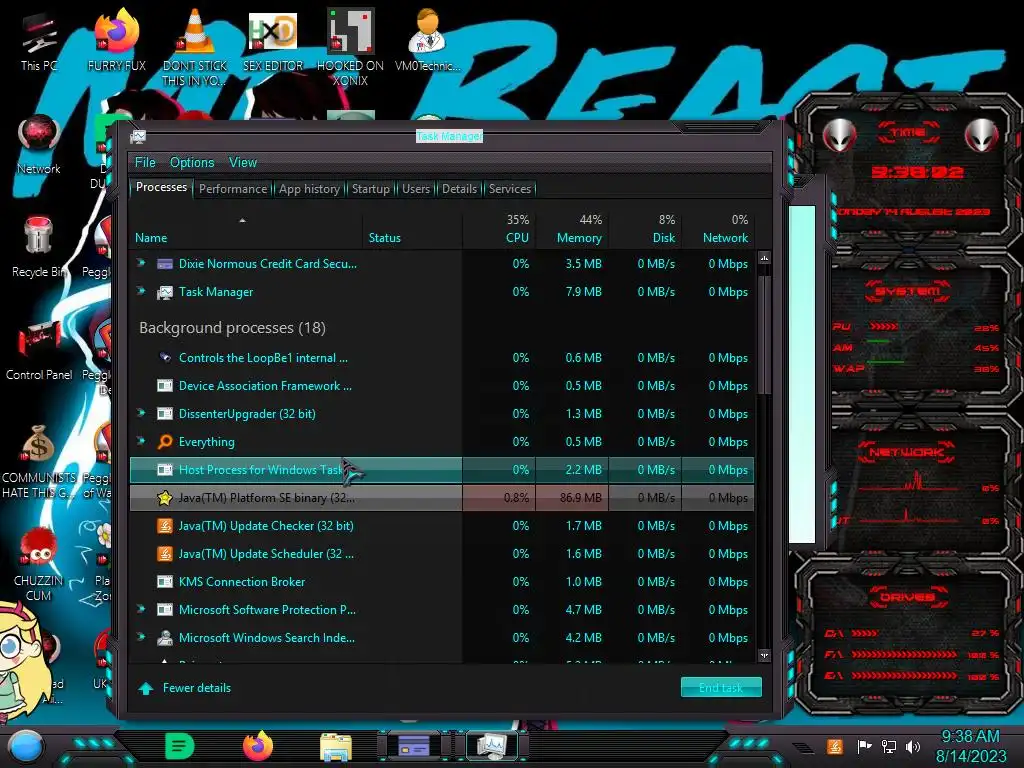Open Action Center flag tray icon

(864, 746)
